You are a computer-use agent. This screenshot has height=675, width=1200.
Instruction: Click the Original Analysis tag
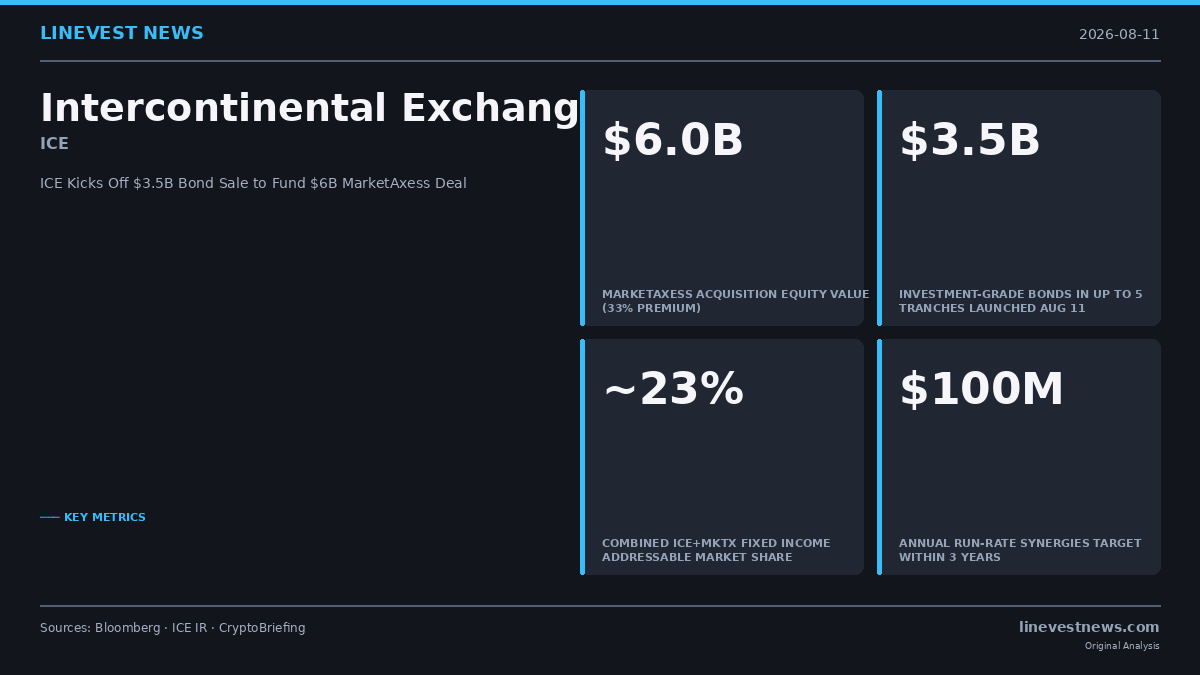(x=1122, y=646)
